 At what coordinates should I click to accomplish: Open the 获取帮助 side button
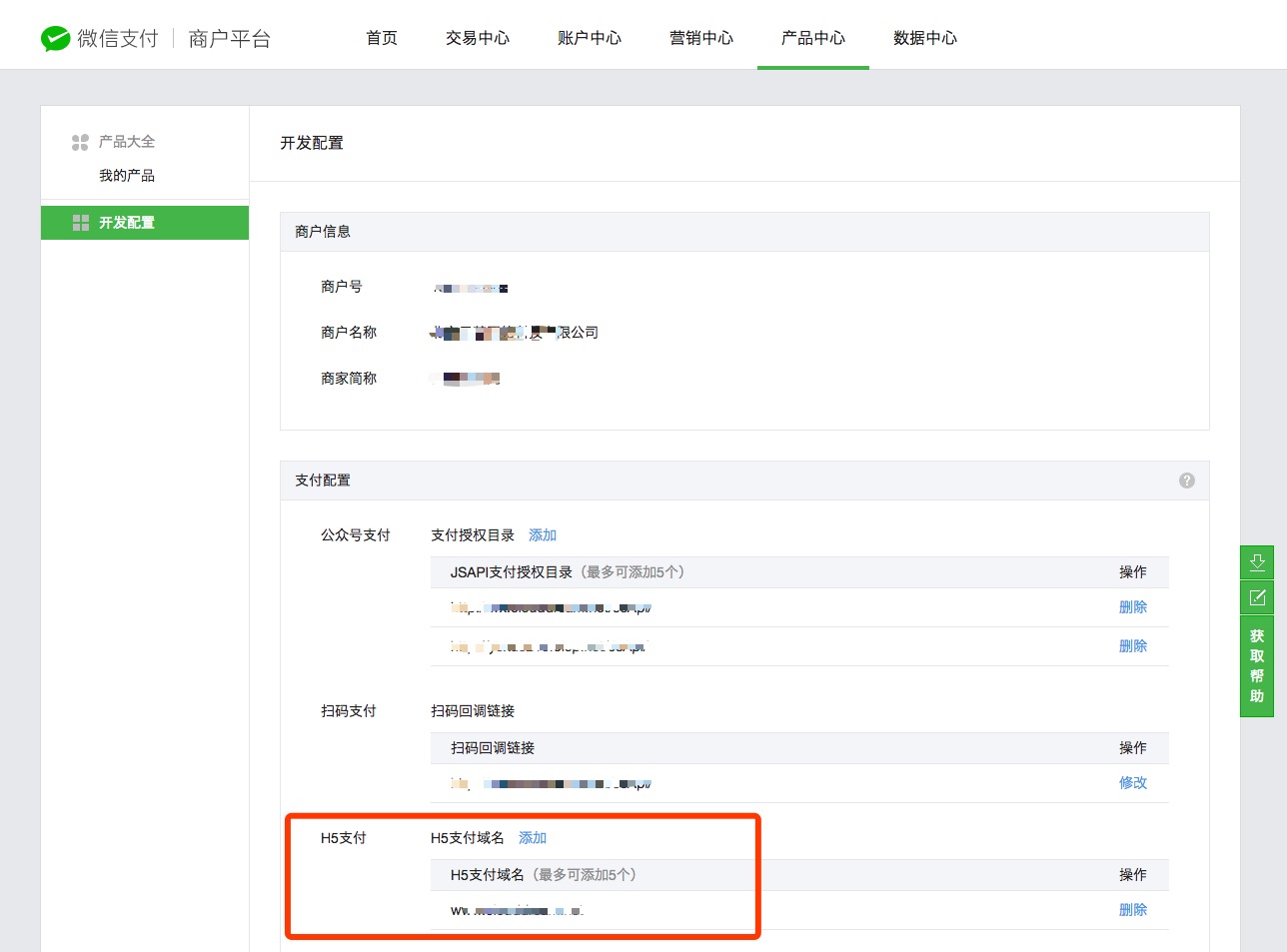(x=1257, y=666)
